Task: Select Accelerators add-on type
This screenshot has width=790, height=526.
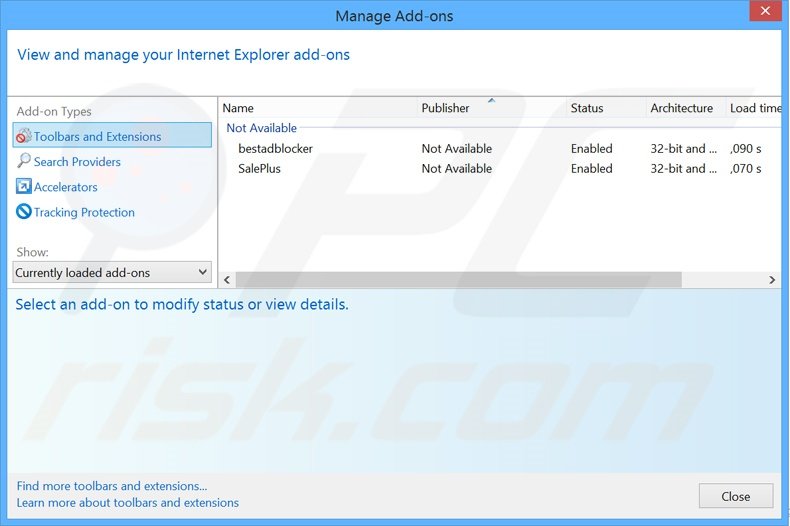Action: point(65,187)
